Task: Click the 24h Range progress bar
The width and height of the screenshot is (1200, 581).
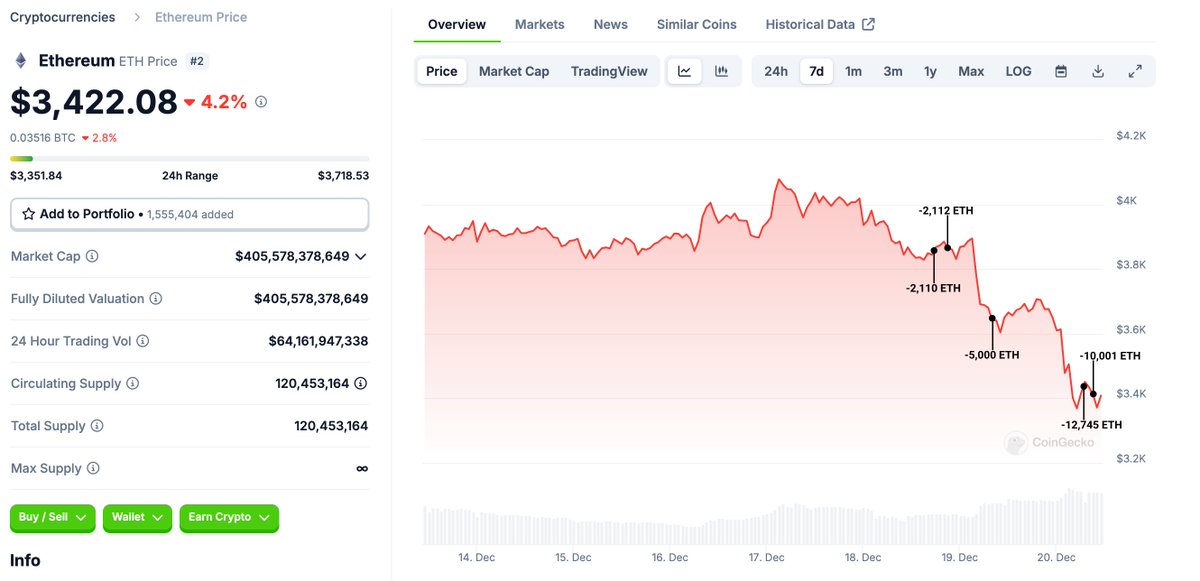Action: coord(190,158)
